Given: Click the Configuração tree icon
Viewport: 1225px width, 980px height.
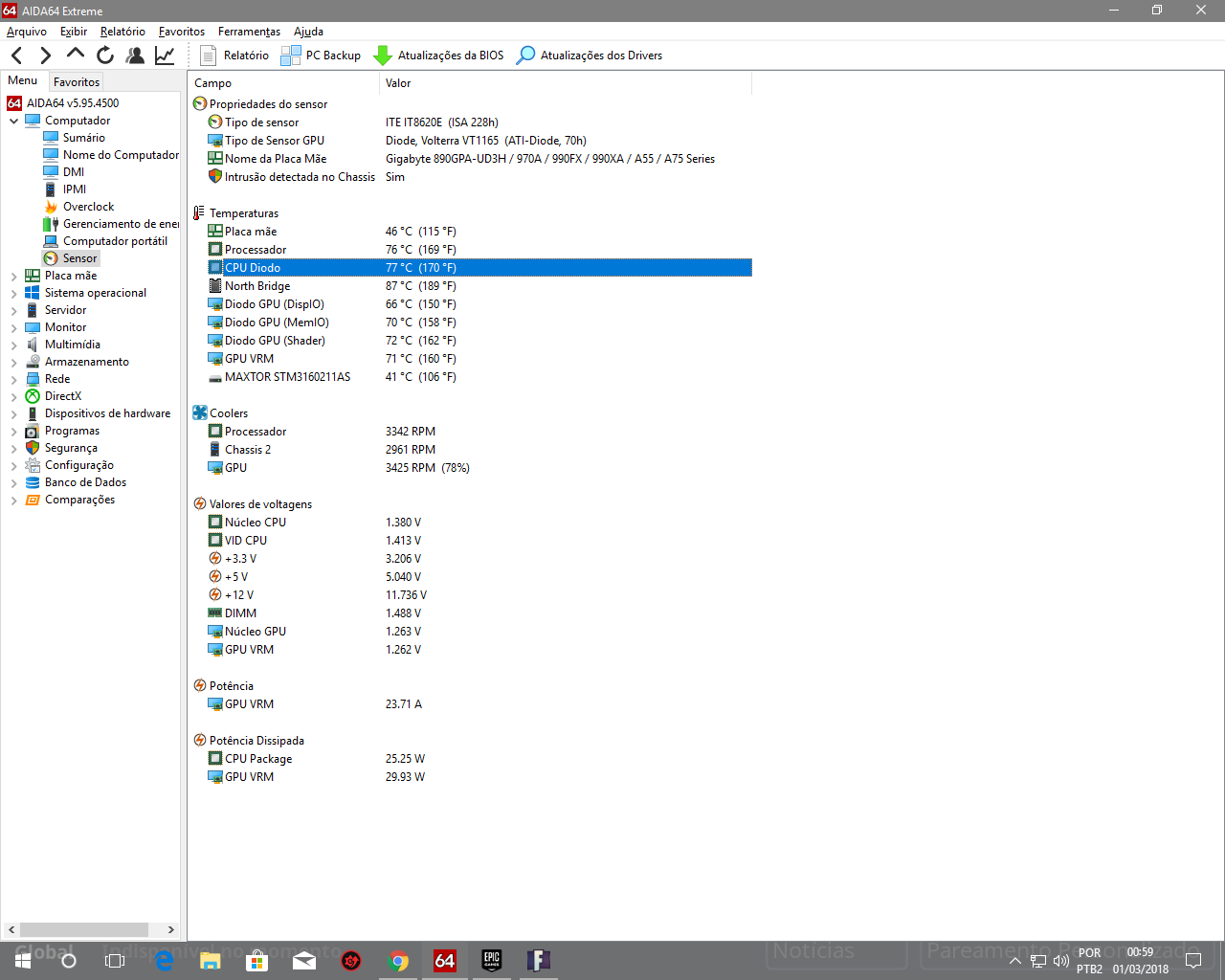Looking at the screenshot, I should pyautogui.click(x=33, y=465).
